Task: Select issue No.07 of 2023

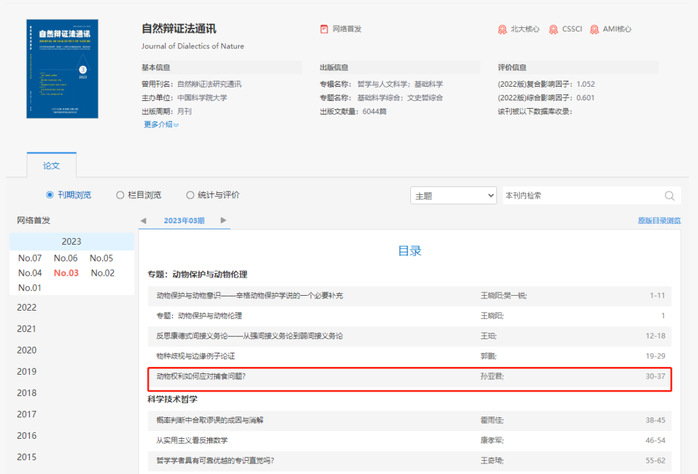Action: pos(30,258)
